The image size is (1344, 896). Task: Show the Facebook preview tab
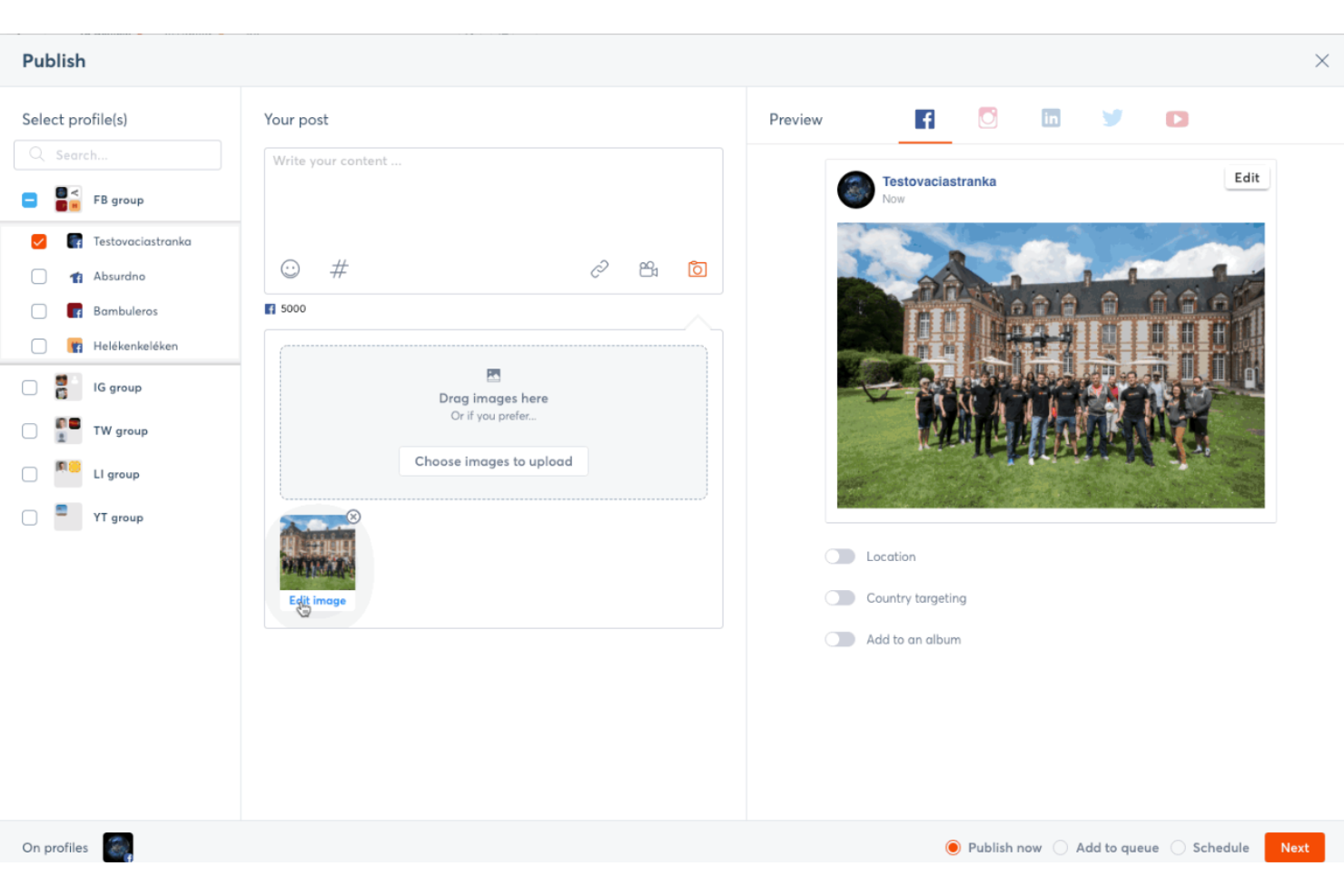pos(924,118)
